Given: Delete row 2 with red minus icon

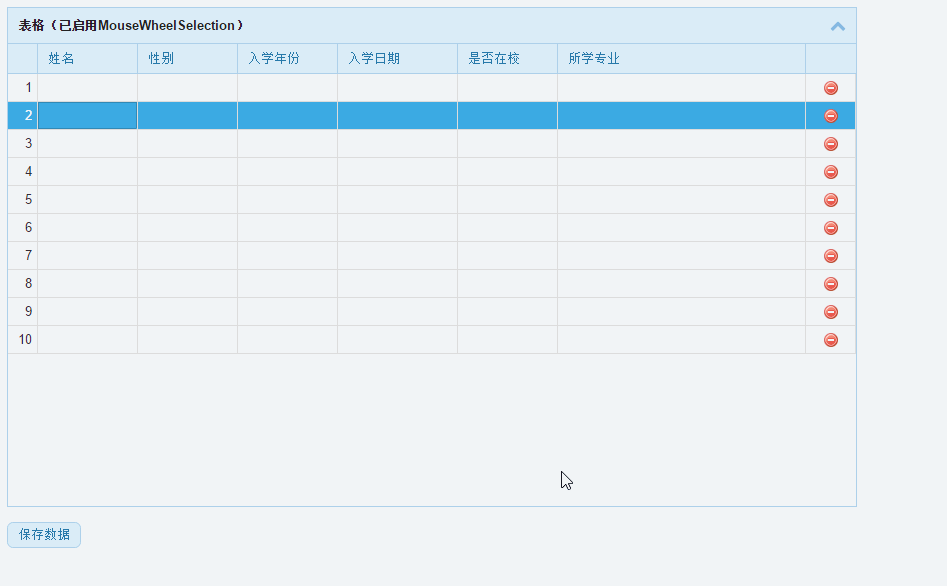Looking at the screenshot, I should coord(830,116).
